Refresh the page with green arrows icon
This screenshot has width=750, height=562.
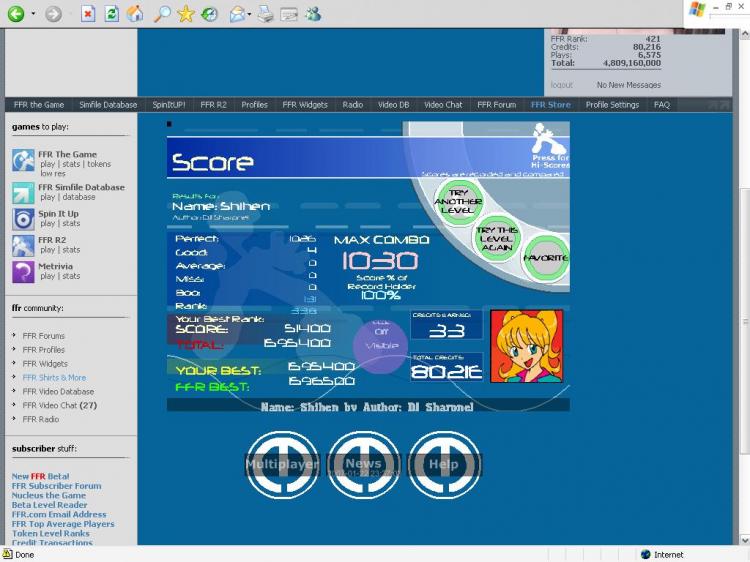click(111, 14)
